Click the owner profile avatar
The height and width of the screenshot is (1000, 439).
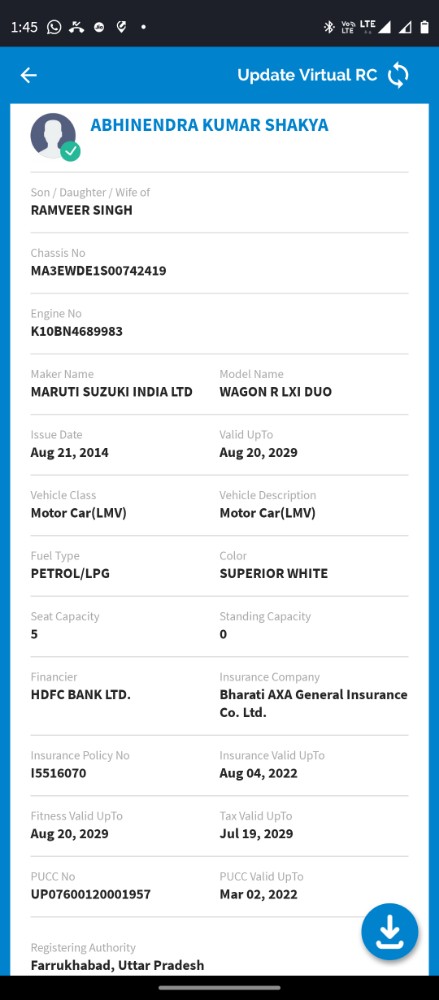53,135
